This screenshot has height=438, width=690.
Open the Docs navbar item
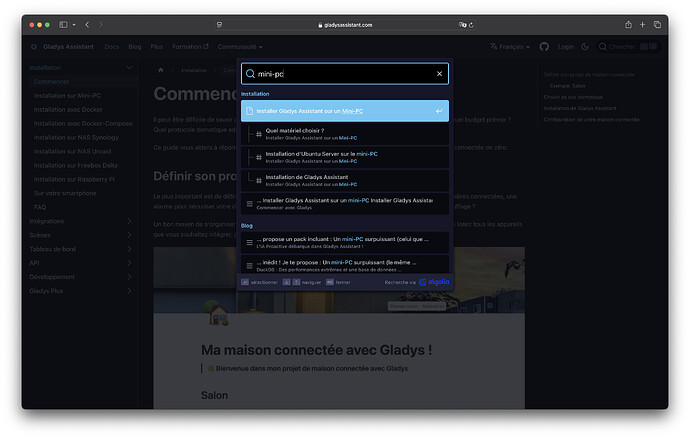point(112,47)
